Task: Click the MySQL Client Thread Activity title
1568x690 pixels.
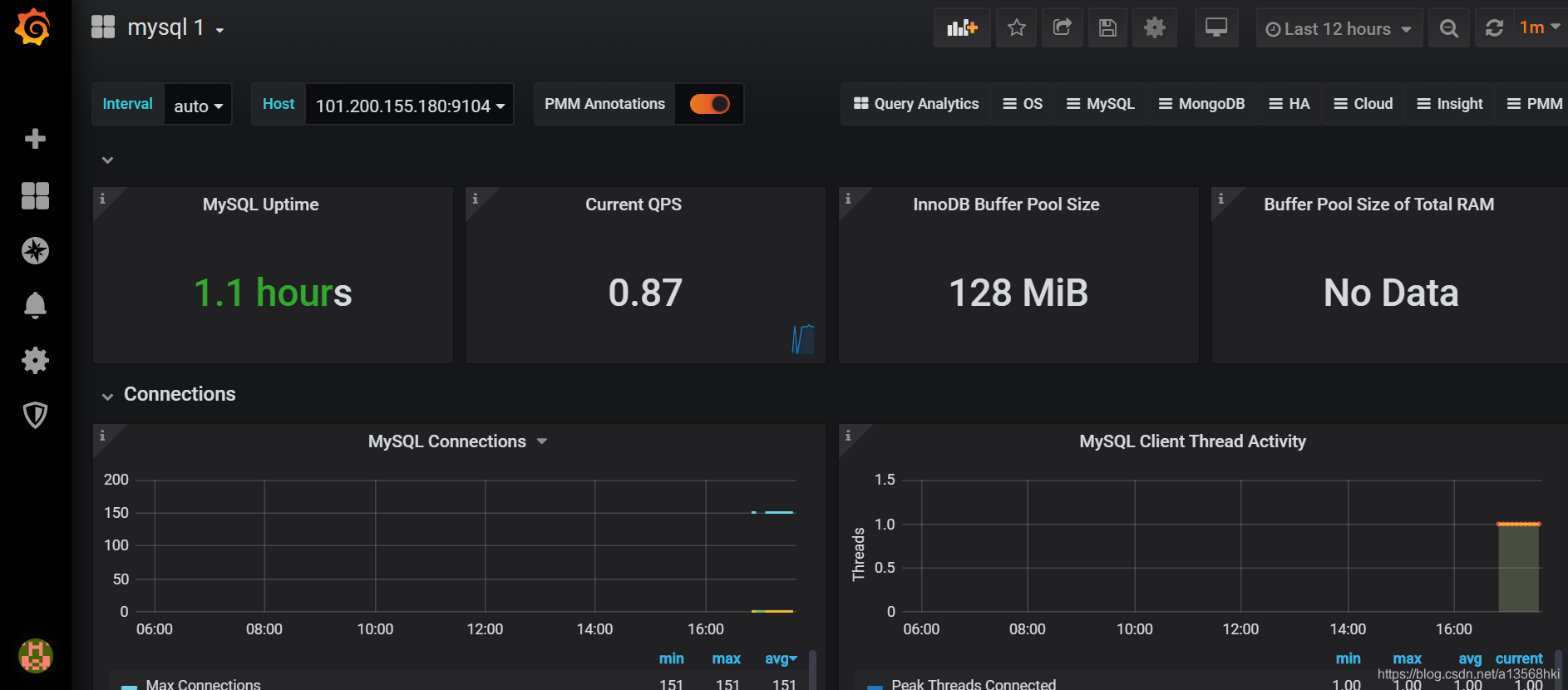Action: point(1192,441)
